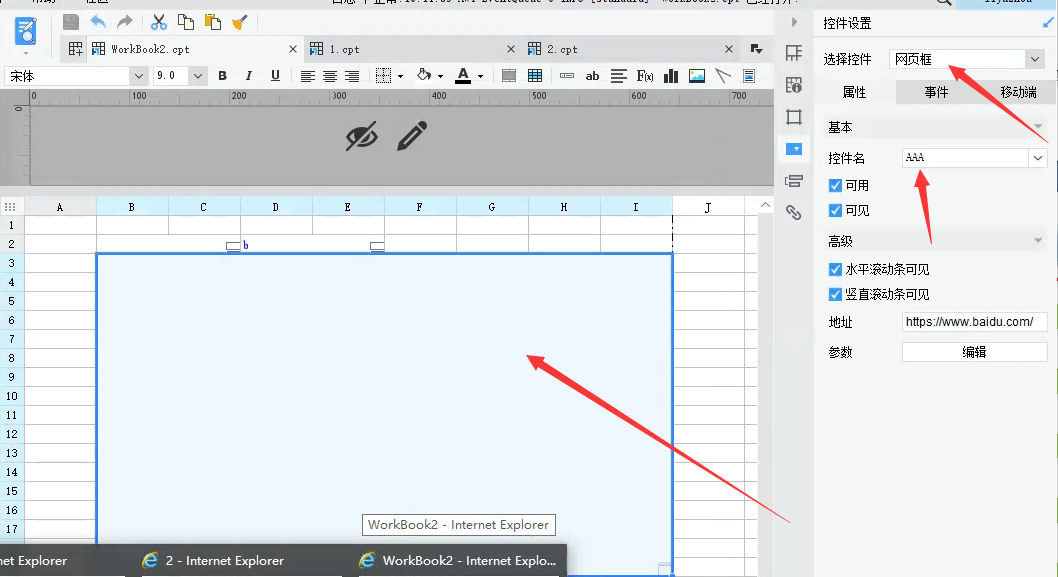Screen dimensions: 1058x577
Task: Undo the last action
Action: point(98,22)
